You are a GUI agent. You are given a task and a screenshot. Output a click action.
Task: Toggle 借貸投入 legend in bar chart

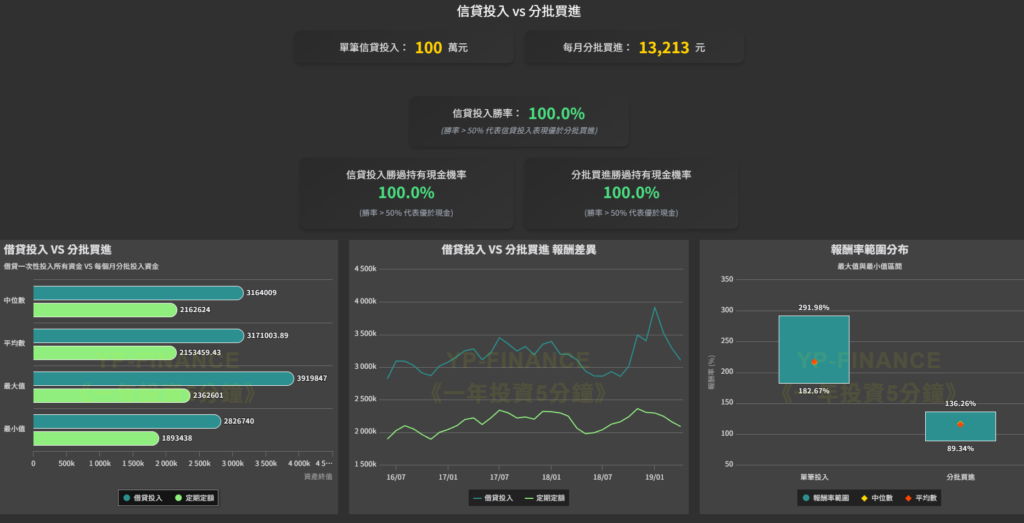pos(142,497)
